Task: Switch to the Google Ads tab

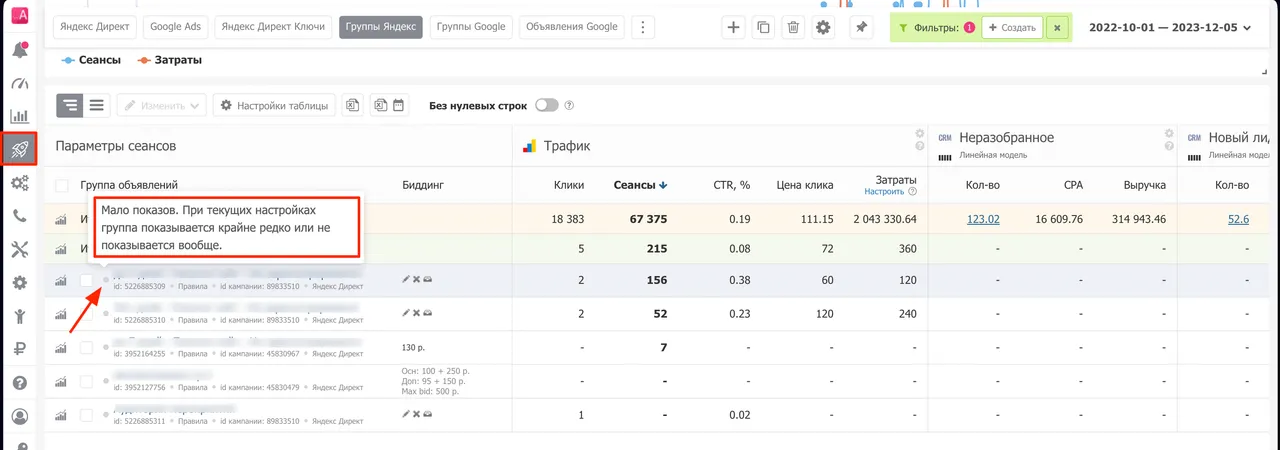Action: 176,27
